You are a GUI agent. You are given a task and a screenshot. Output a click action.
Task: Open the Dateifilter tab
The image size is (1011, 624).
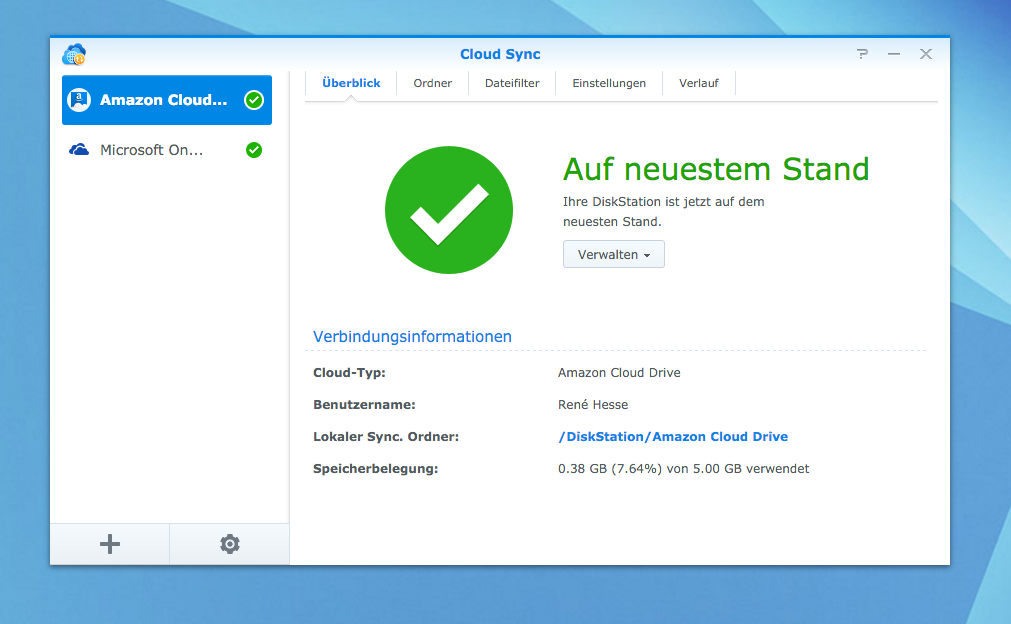[x=512, y=83]
